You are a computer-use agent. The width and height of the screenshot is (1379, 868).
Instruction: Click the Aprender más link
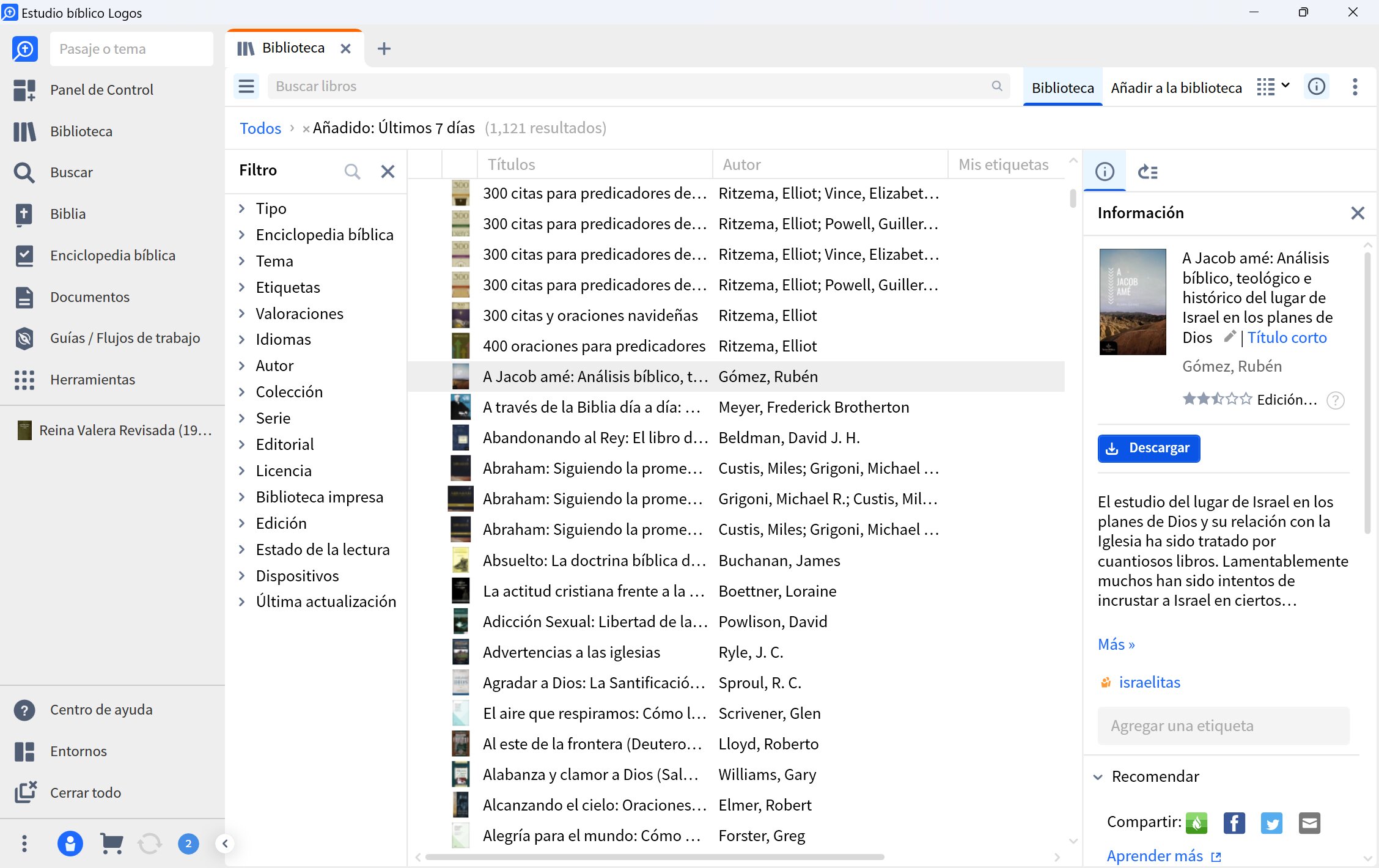1163,856
